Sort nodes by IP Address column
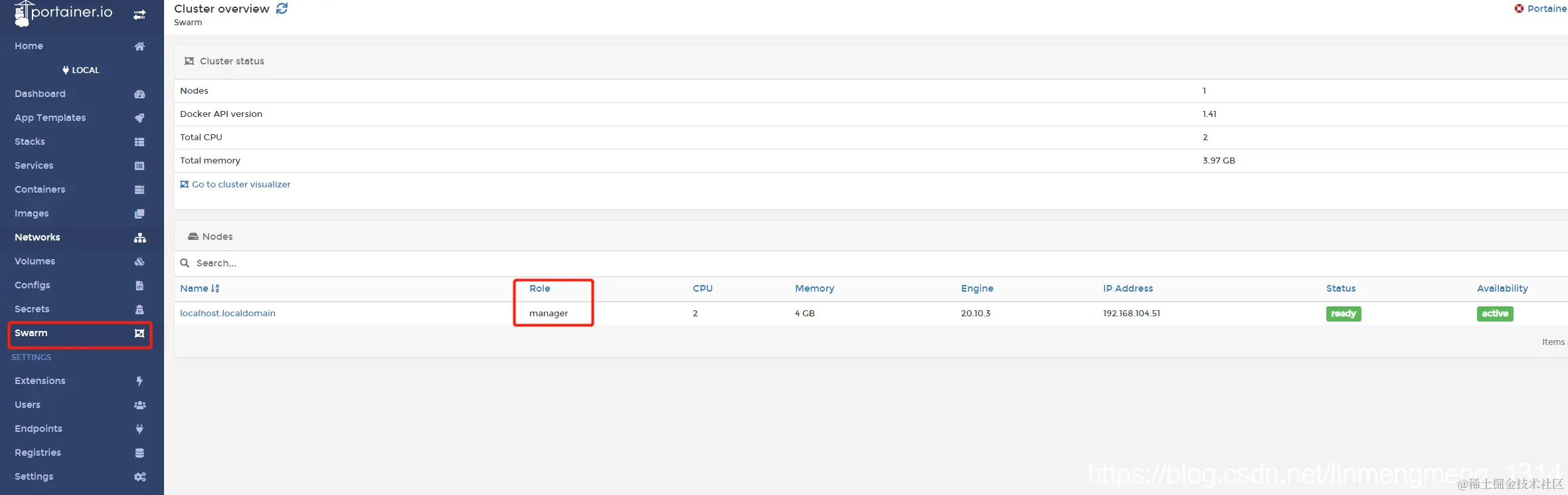Image resolution: width=1568 pixels, height=495 pixels. pyautogui.click(x=1128, y=288)
